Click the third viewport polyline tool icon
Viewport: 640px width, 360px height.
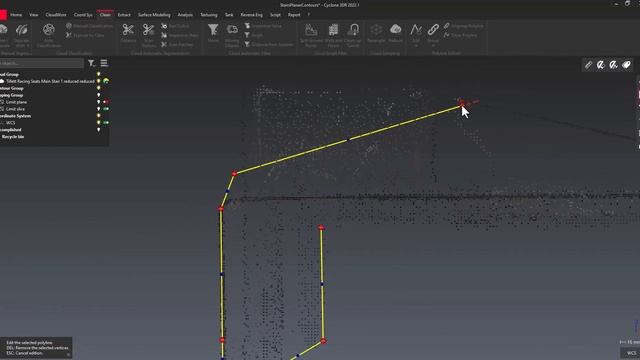click(613, 65)
